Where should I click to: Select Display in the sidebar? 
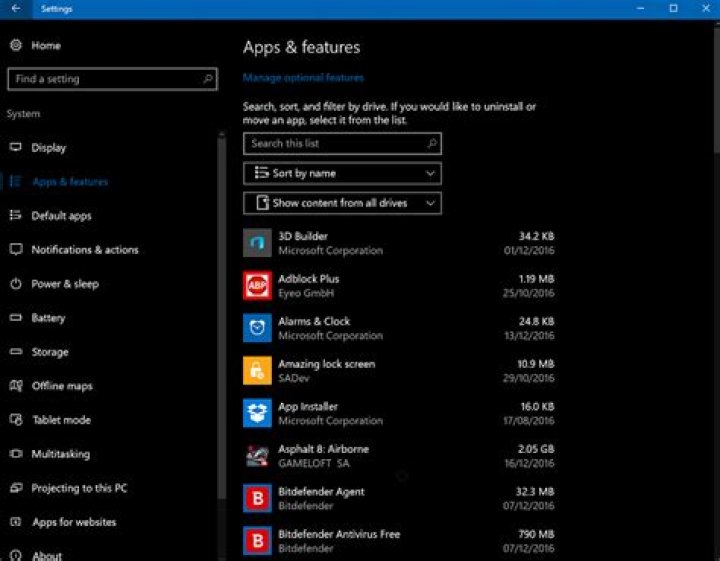pyautogui.click(x=49, y=148)
